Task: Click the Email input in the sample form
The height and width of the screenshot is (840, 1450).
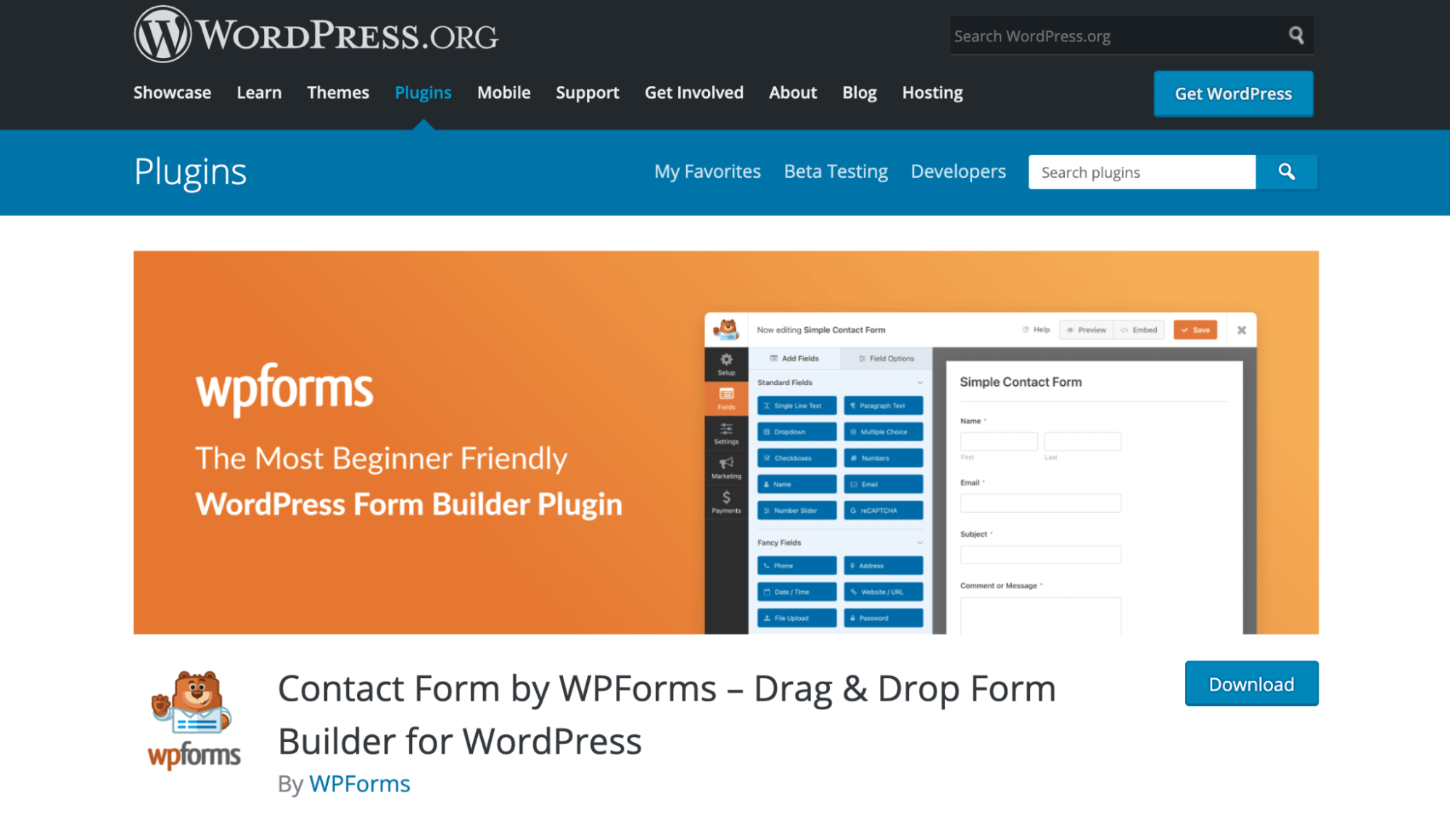Action: pos(1040,503)
